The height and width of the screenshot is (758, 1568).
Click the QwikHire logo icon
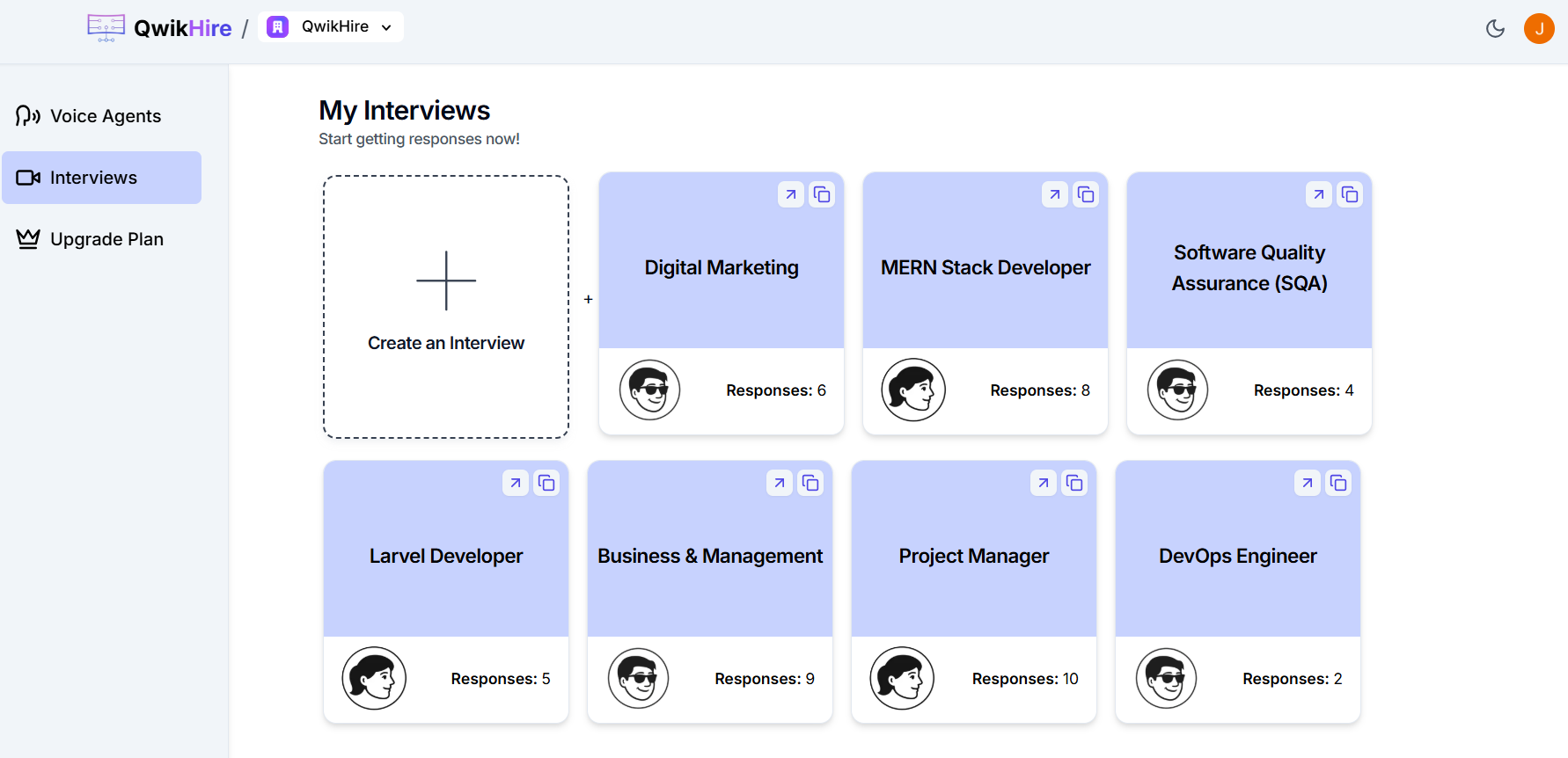[106, 27]
